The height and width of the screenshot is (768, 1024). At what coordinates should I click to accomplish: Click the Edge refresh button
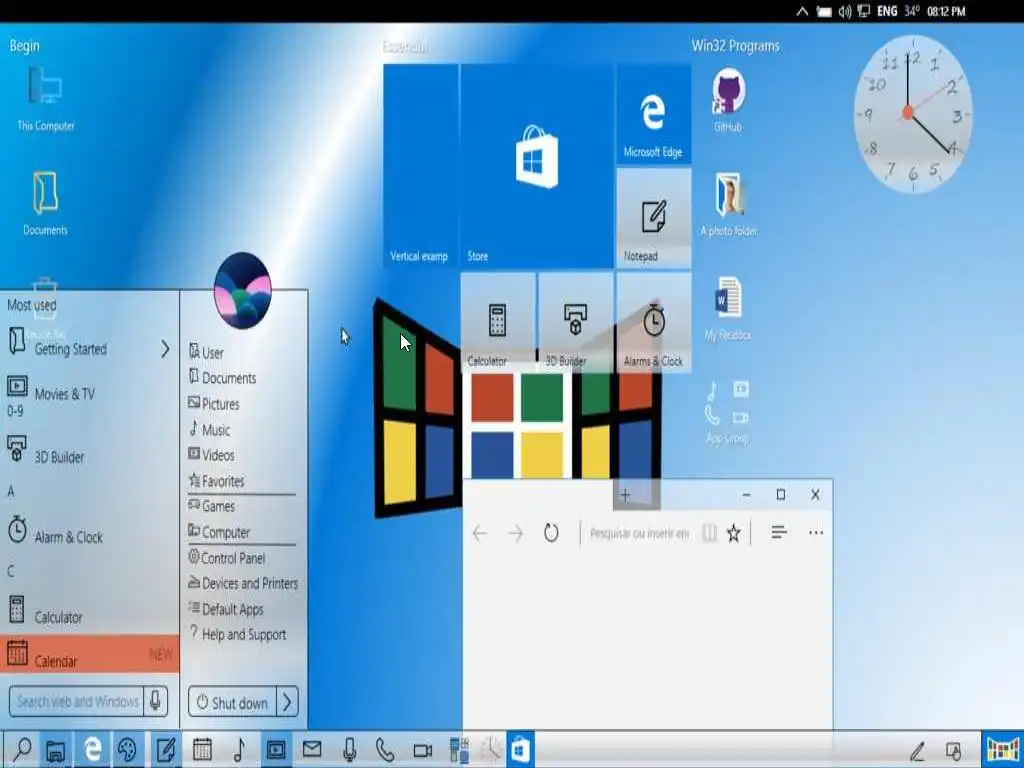[x=551, y=534]
